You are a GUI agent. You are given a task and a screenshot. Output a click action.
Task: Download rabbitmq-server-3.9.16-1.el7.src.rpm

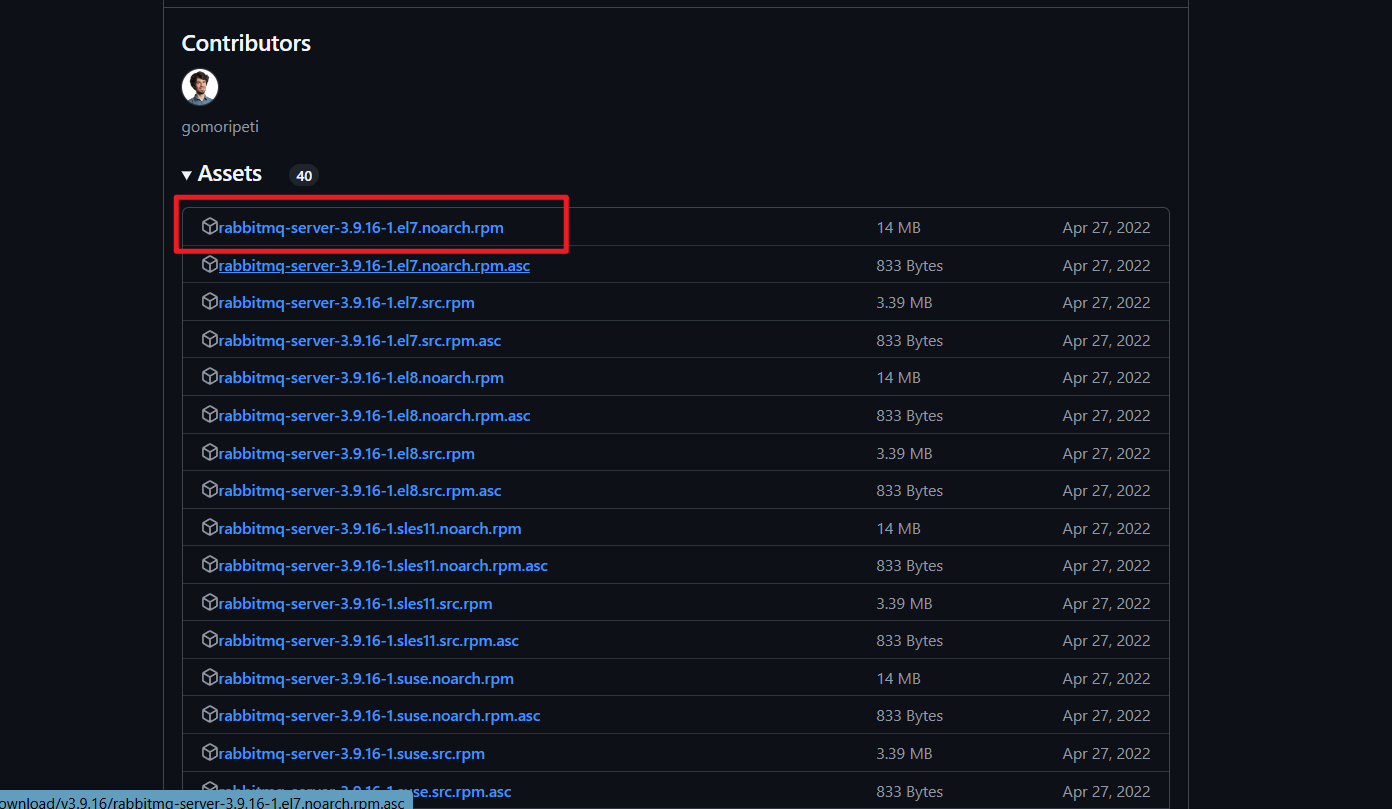pos(347,303)
